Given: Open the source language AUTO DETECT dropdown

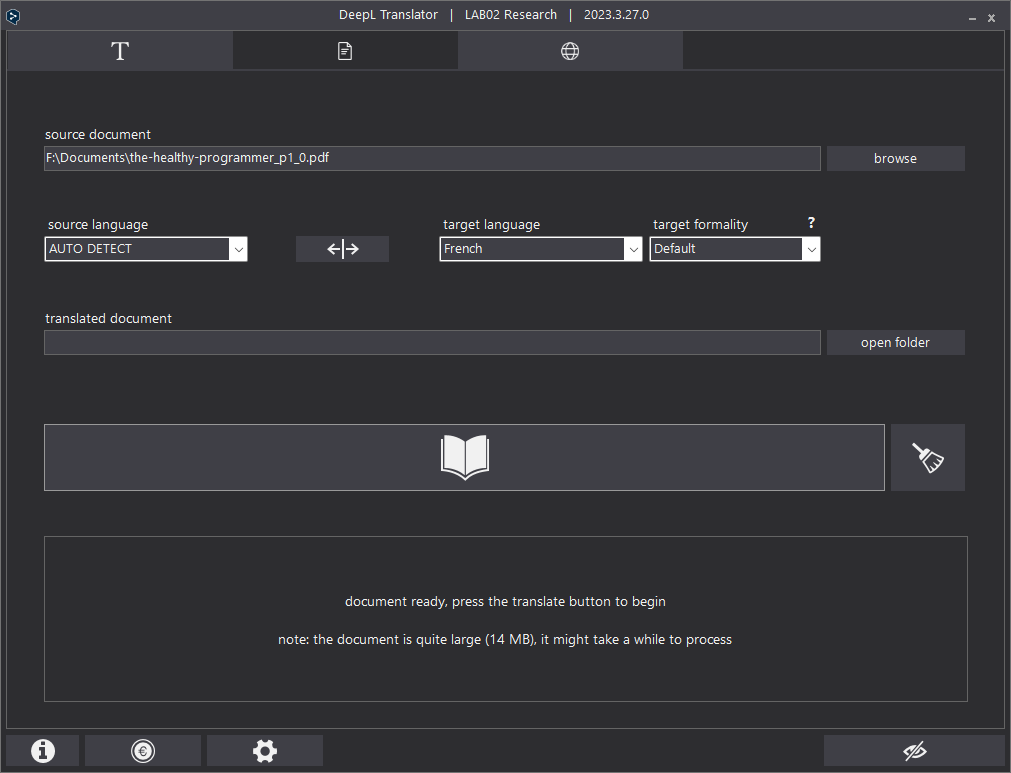Looking at the screenshot, I should tap(146, 249).
